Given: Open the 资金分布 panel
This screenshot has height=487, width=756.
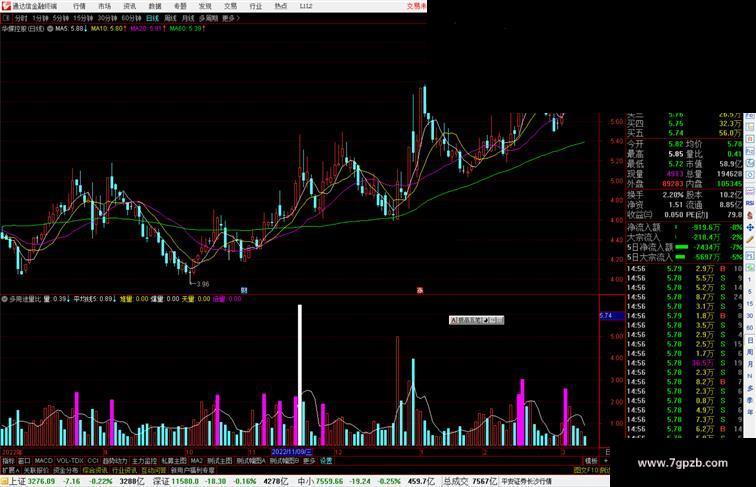Looking at the screenshot, I should click(66, 470).
